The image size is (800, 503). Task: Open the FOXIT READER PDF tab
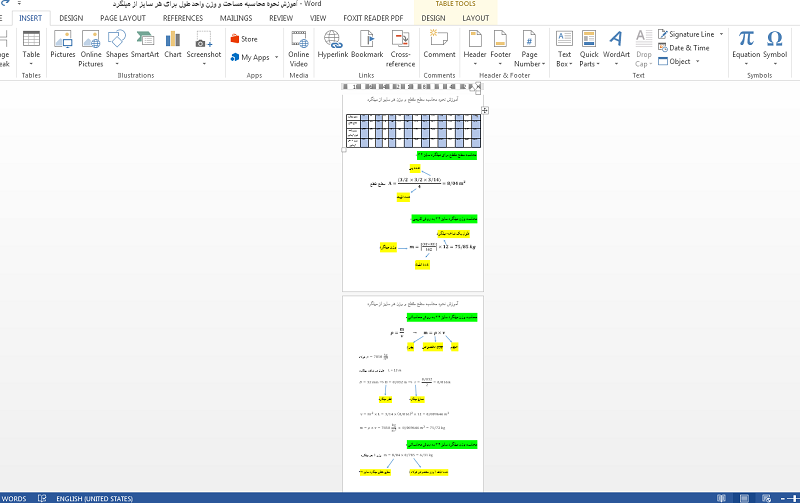pyautogui.click(x=373, y=18)
